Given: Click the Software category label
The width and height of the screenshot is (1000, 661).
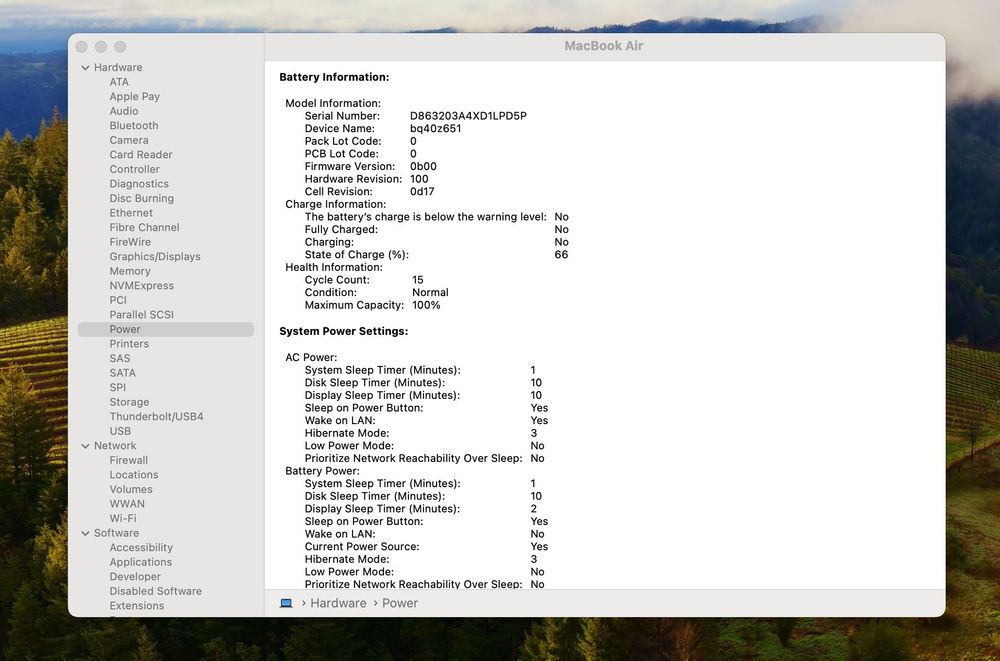Looking at the screenshot, I should click(x=116, y=533).
